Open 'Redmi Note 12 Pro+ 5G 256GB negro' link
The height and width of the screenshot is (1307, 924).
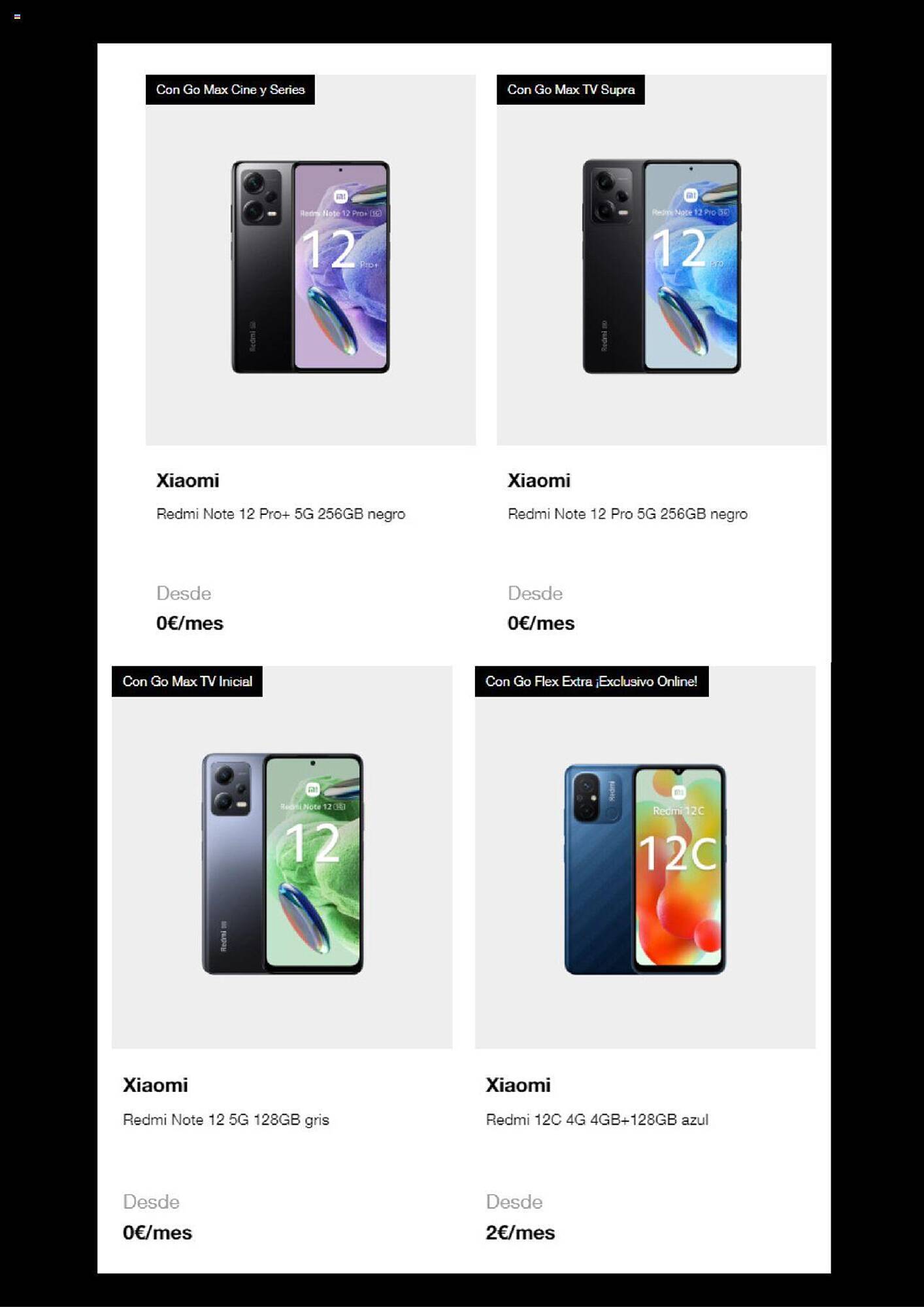280,514
